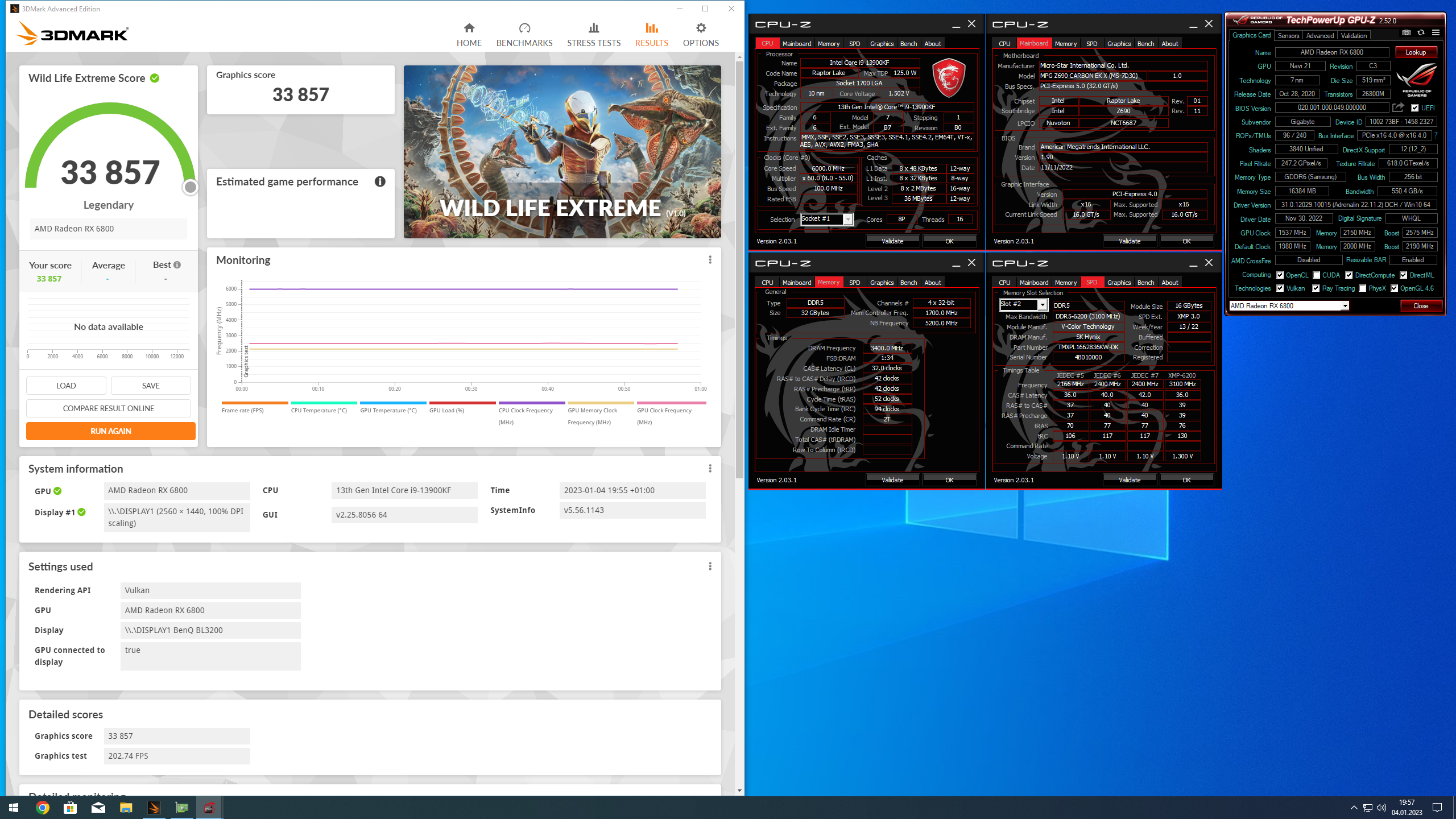
Task: Open the HOME section in 3DMark
Action: 469,35
